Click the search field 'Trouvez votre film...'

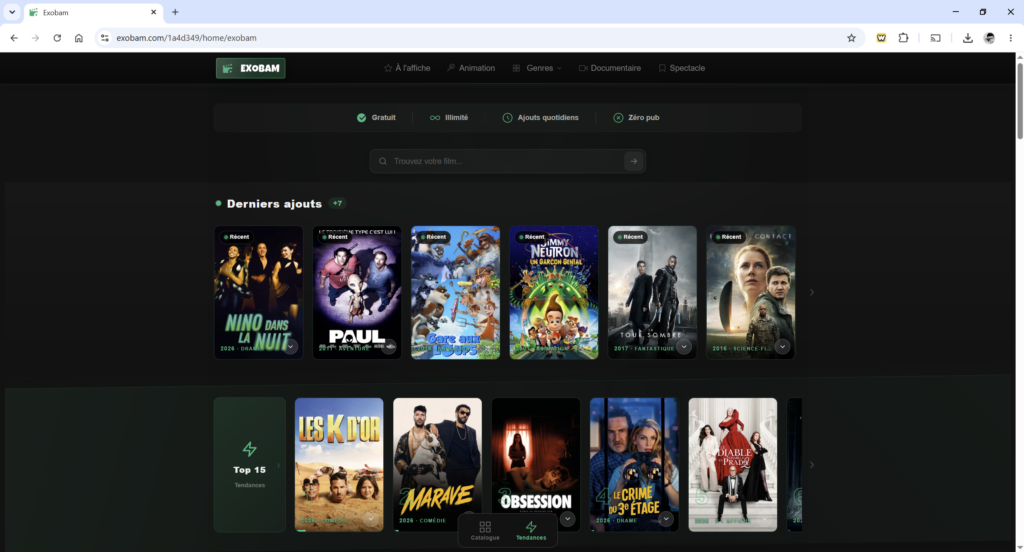click(506, 161)
